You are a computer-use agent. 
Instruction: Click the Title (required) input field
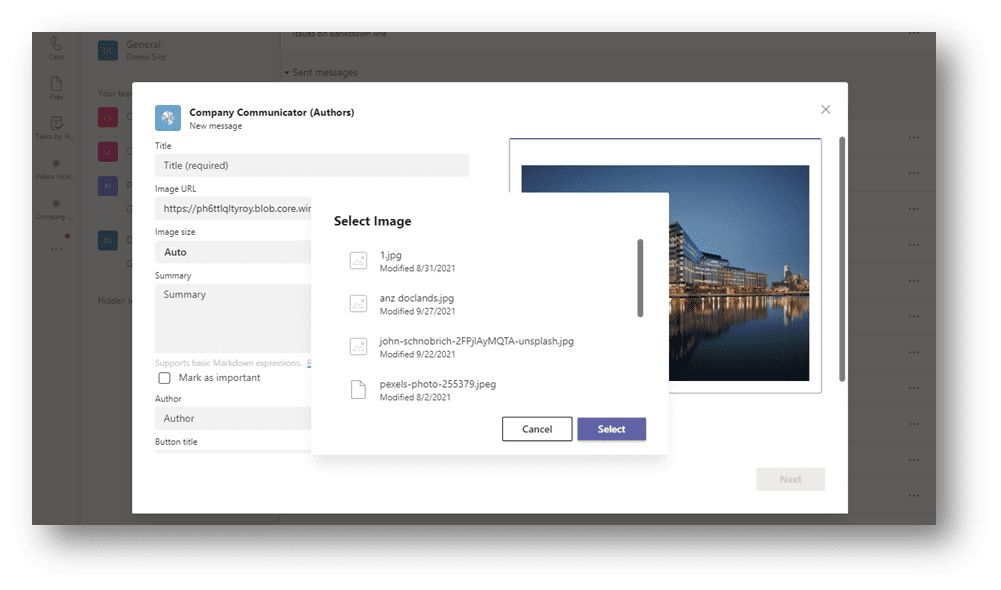(311, 165)
